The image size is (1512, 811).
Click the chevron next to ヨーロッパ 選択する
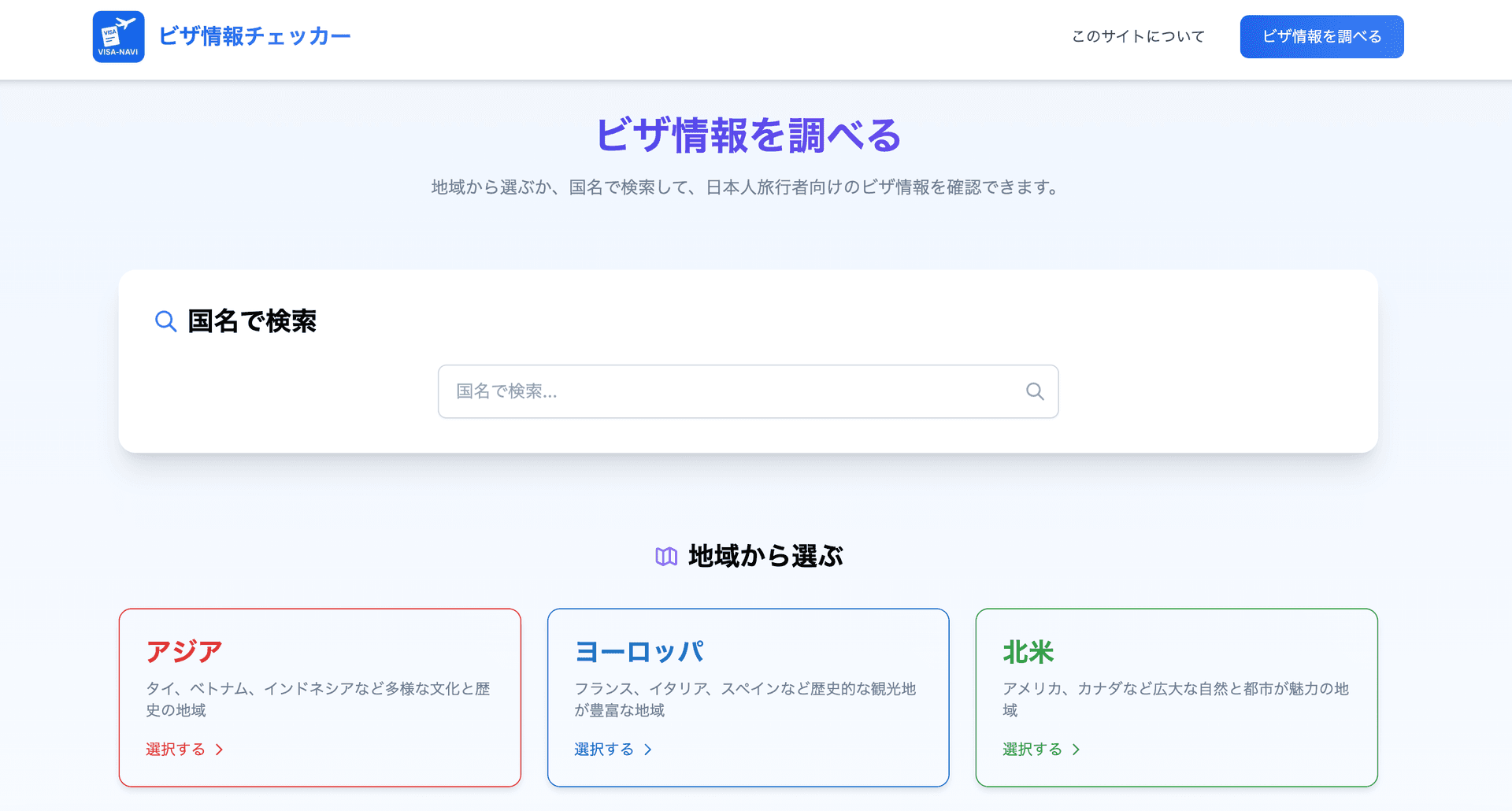coord(649,750)
